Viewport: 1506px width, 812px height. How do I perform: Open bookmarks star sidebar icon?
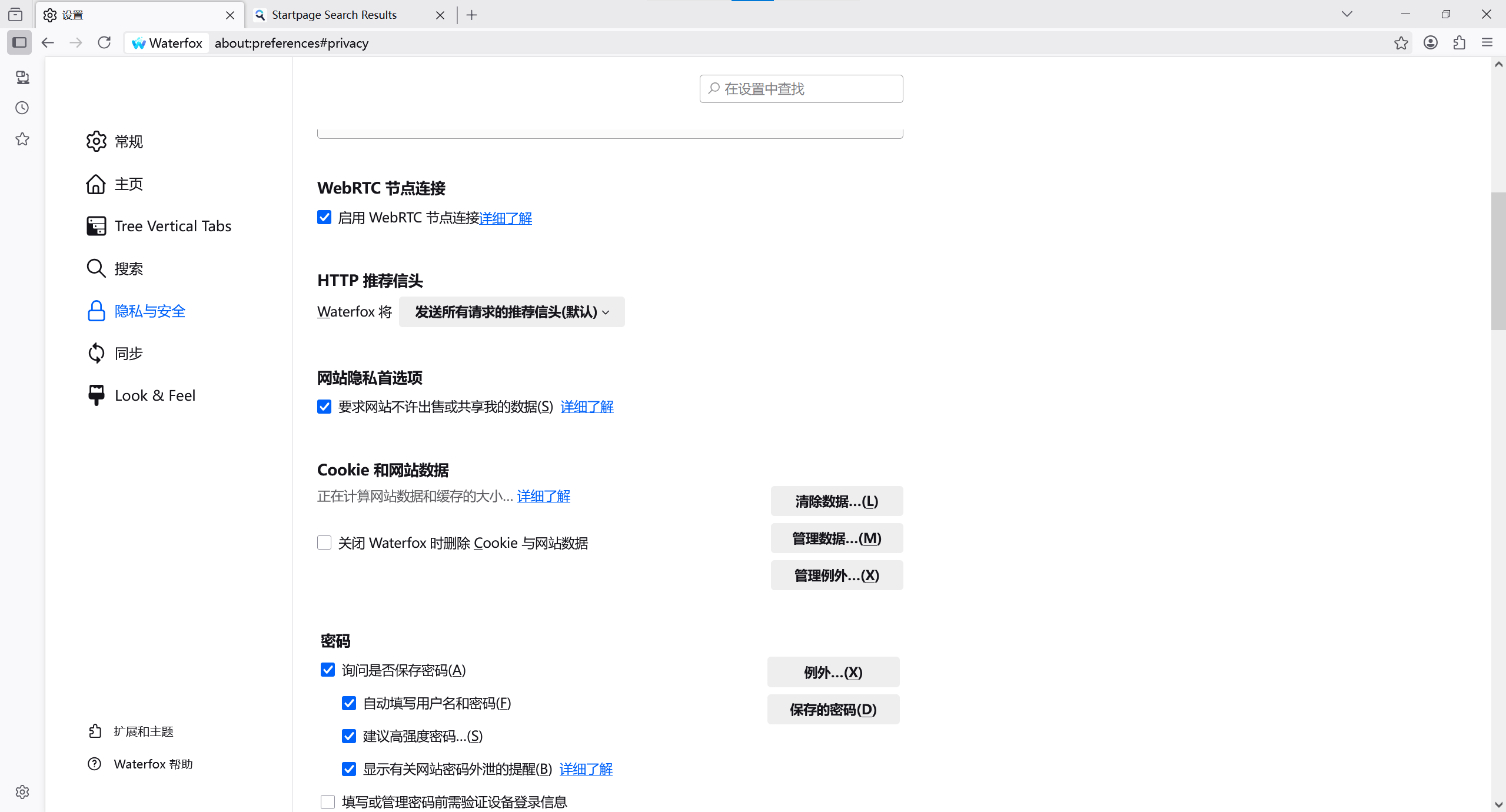[x=22, y=139]
